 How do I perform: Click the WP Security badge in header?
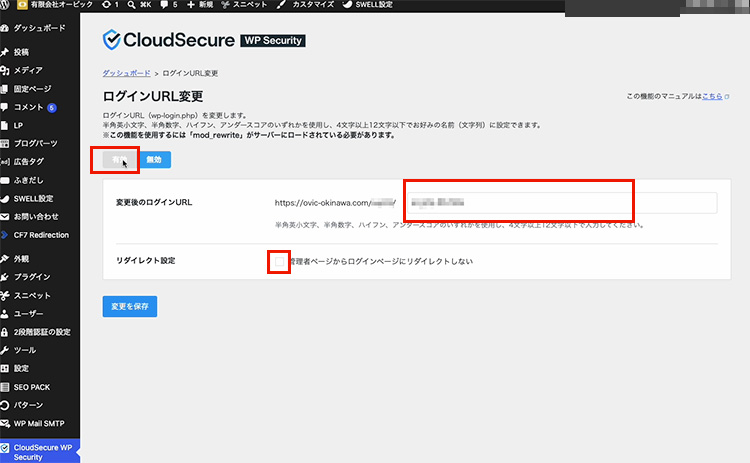pos(273,41)
